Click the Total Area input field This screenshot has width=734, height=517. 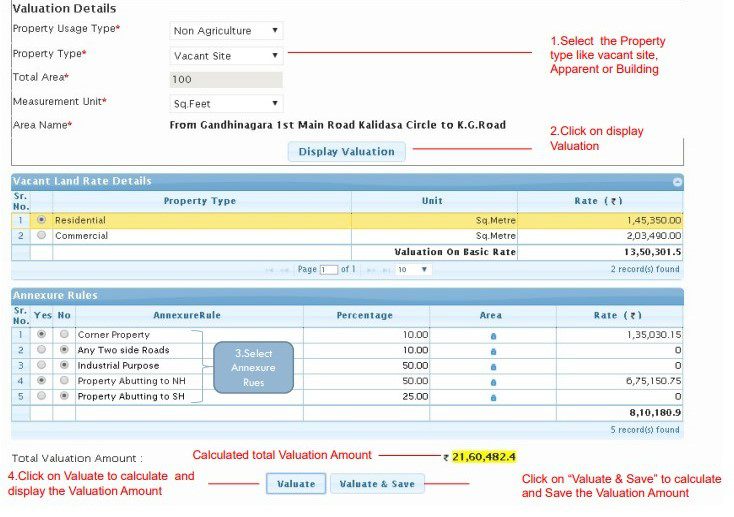(226, 80)
